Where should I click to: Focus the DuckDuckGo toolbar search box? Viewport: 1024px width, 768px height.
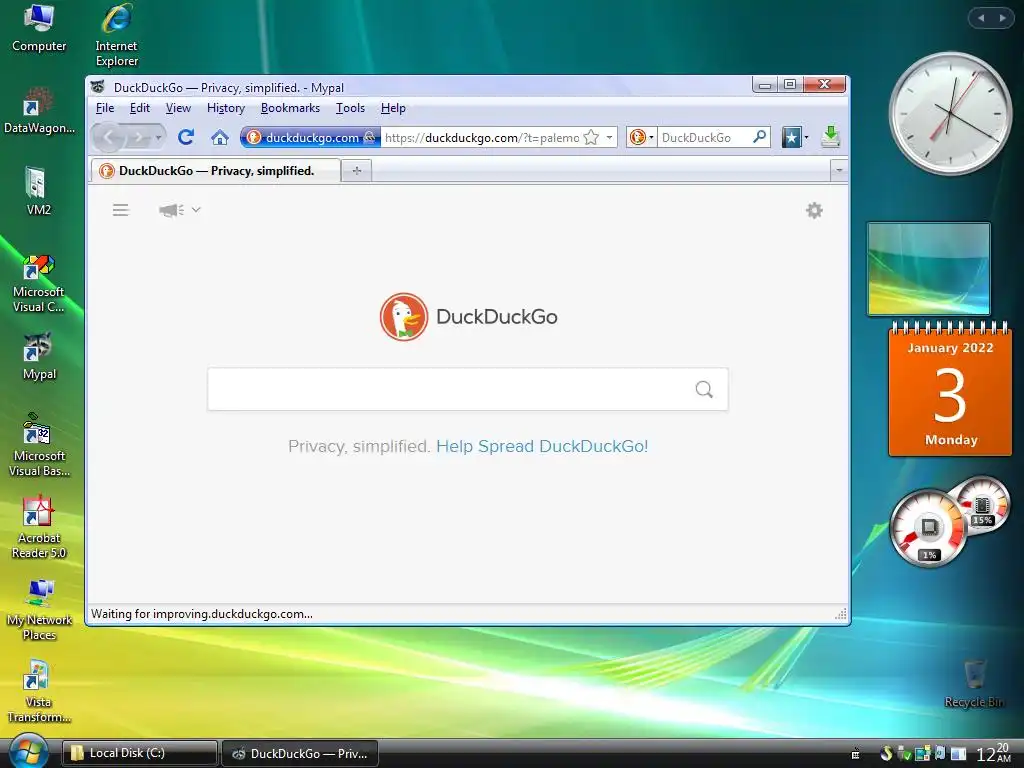click(704, 137)
